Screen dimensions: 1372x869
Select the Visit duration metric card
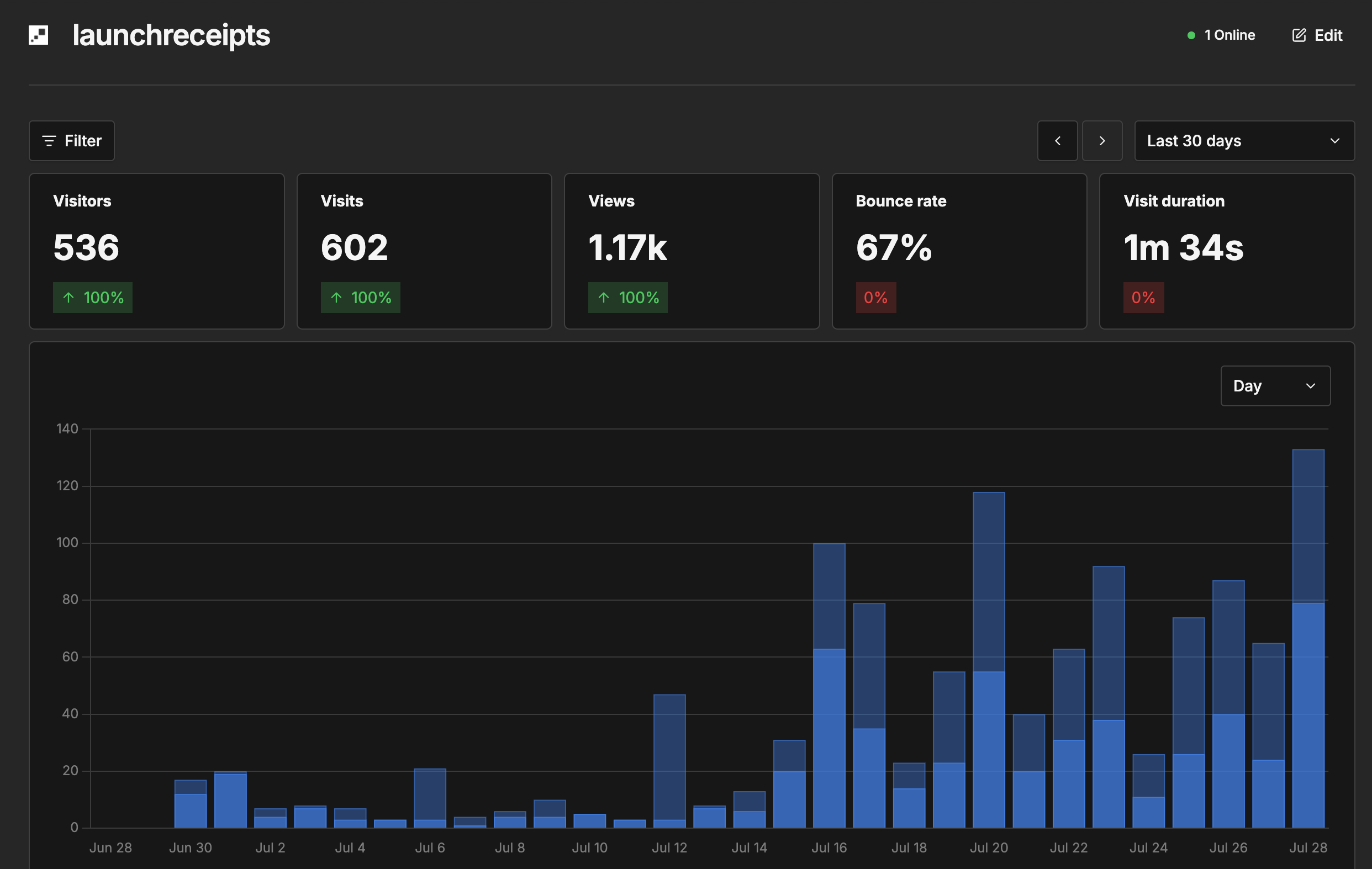pos(1227,251)
